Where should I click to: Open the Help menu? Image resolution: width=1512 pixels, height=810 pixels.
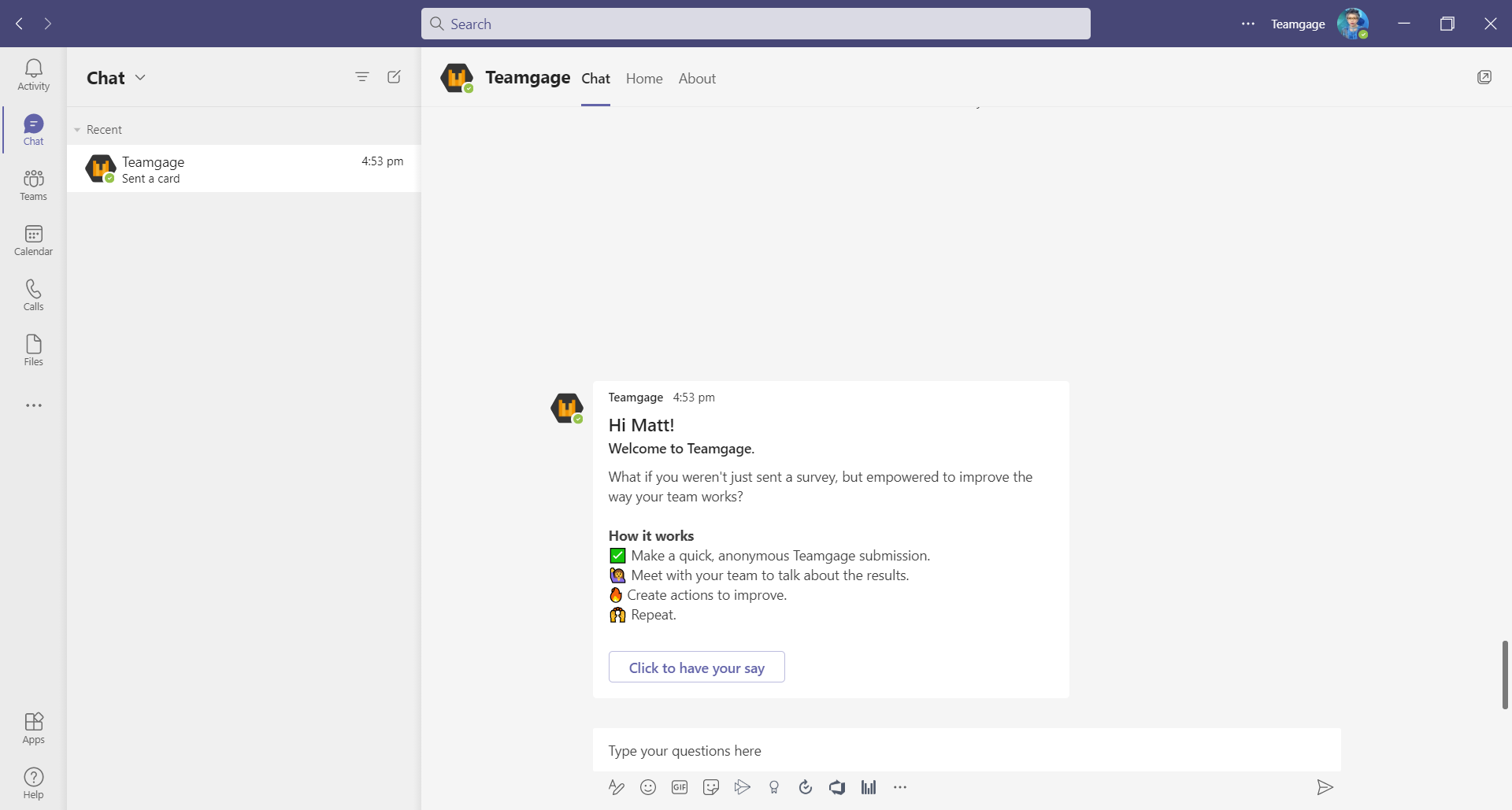(x=33, y=783)
